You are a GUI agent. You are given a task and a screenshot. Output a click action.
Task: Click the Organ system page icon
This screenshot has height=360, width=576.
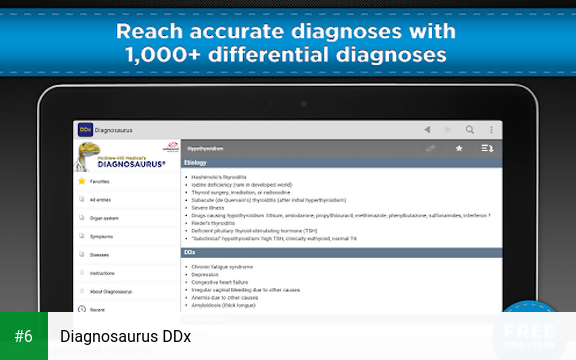[82, 218]
